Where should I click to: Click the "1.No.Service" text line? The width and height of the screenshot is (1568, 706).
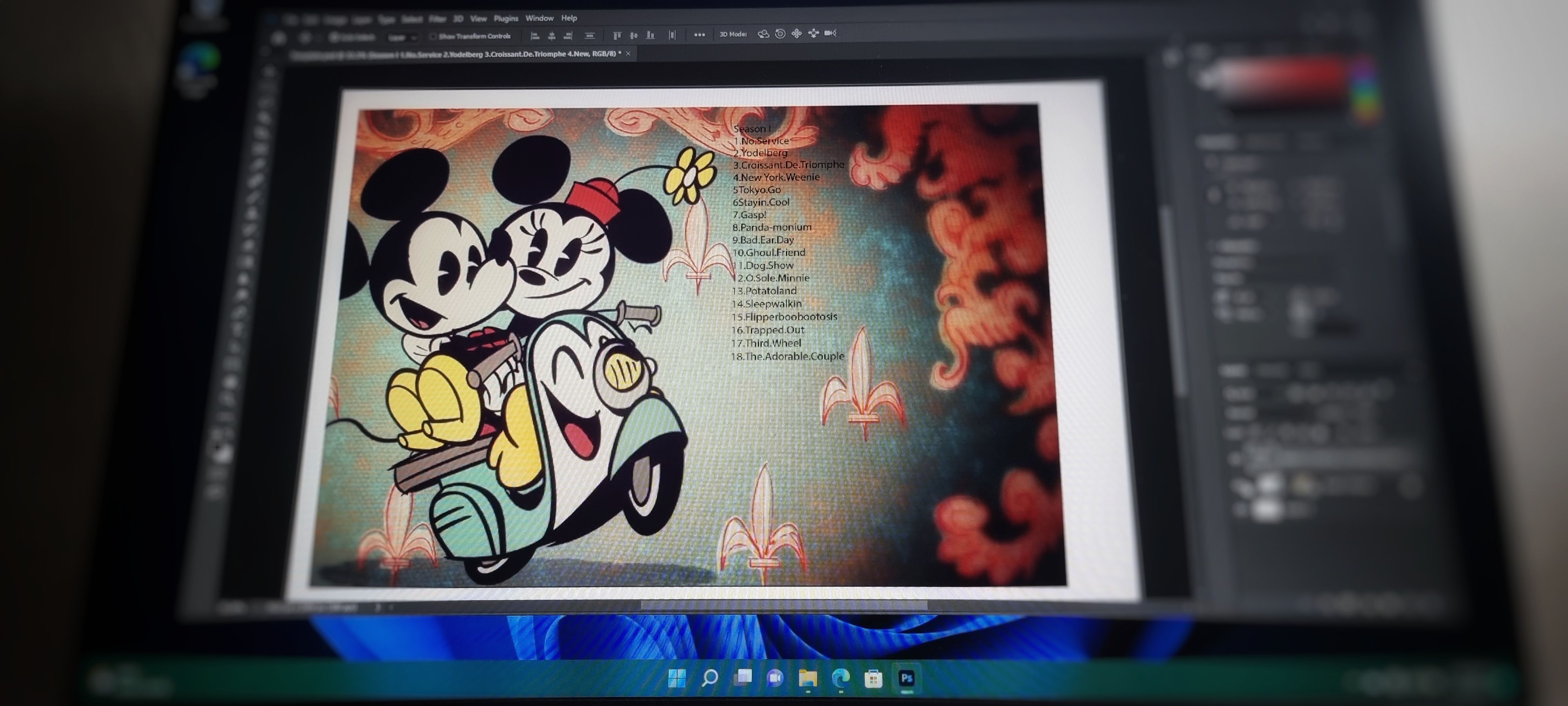[761, 141]
